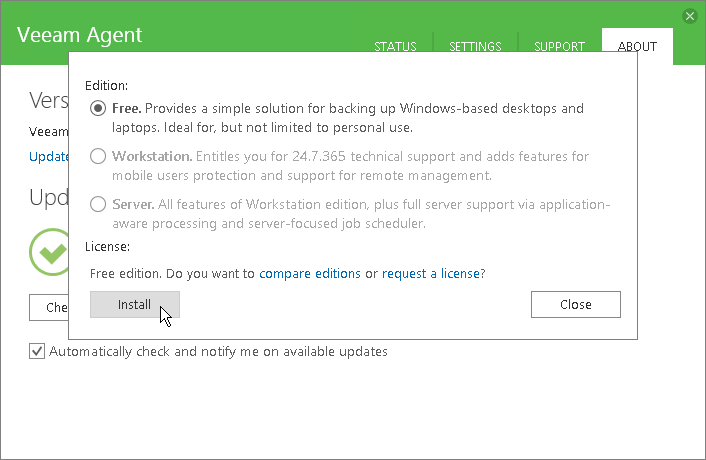Open the compare editions link
706x460 pixels.
pos(310,273)
